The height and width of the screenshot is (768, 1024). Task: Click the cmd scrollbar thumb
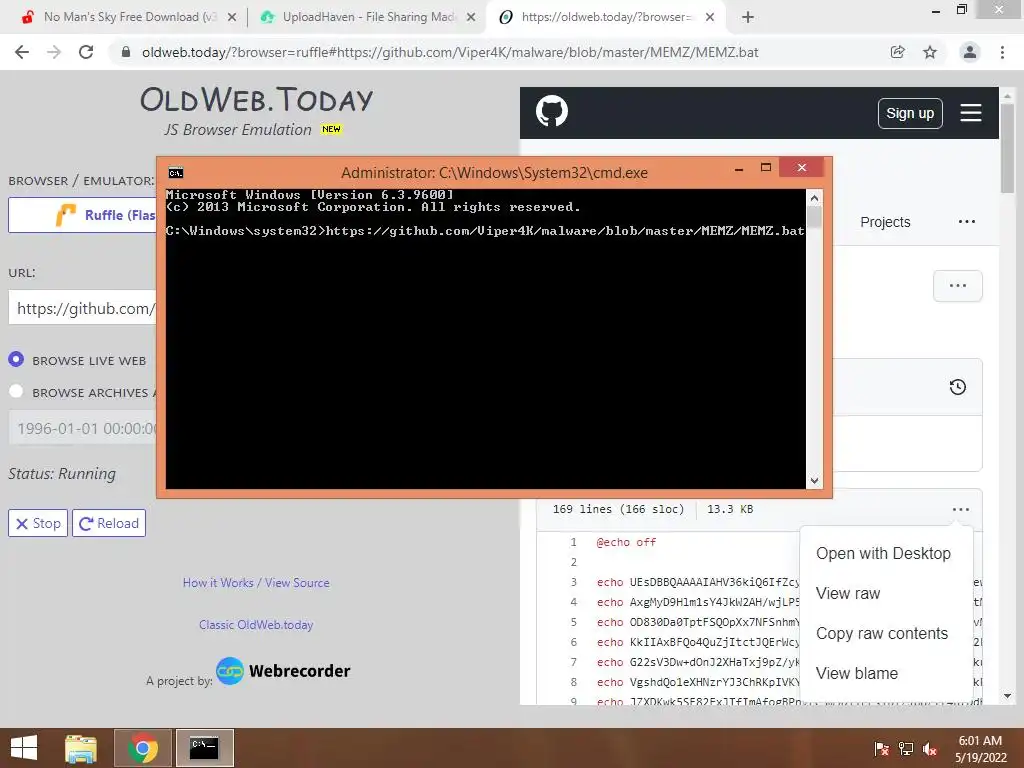[814, 216]
